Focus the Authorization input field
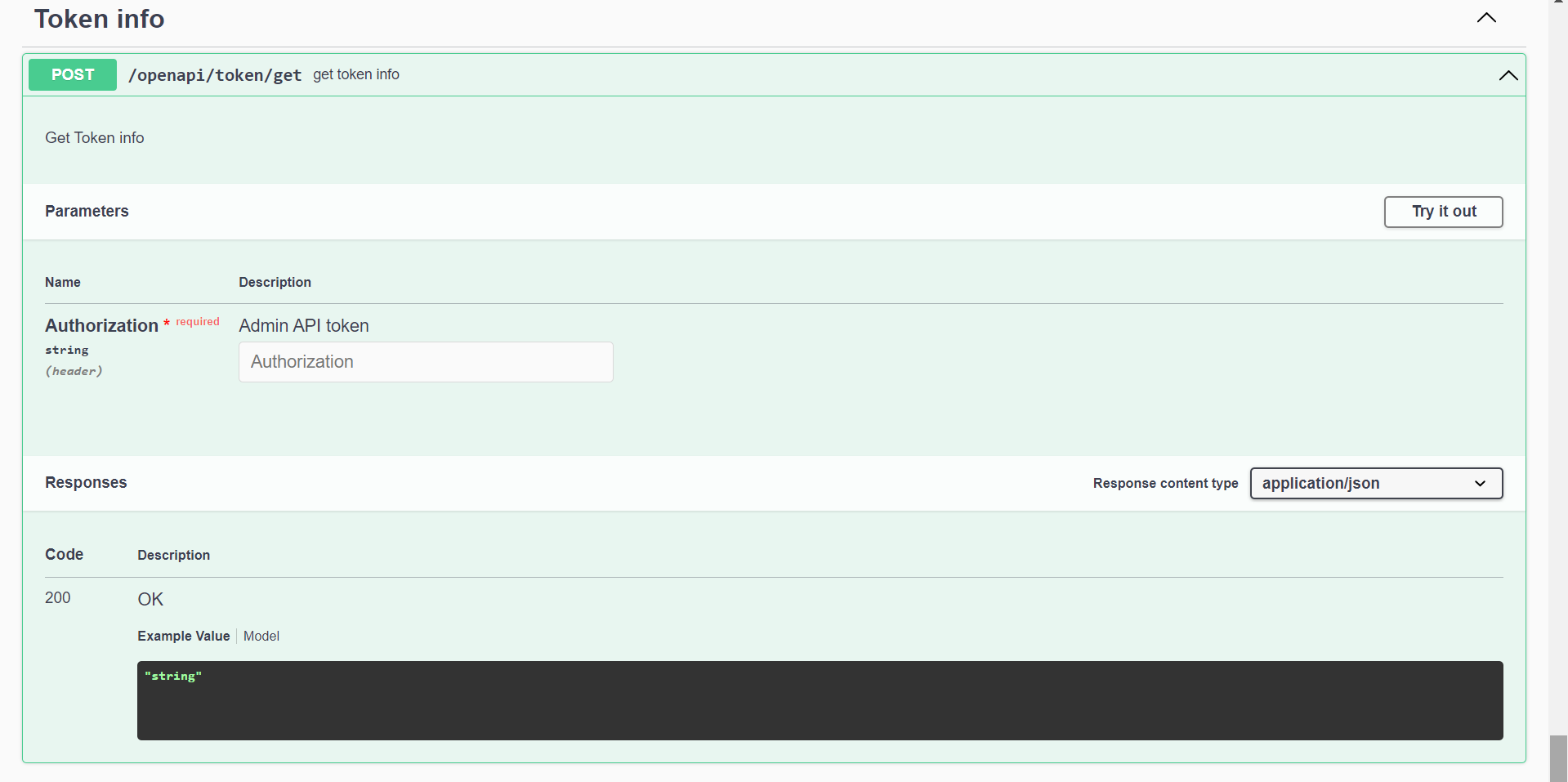This screenshot has height=782, width=1568. [426, 362]
